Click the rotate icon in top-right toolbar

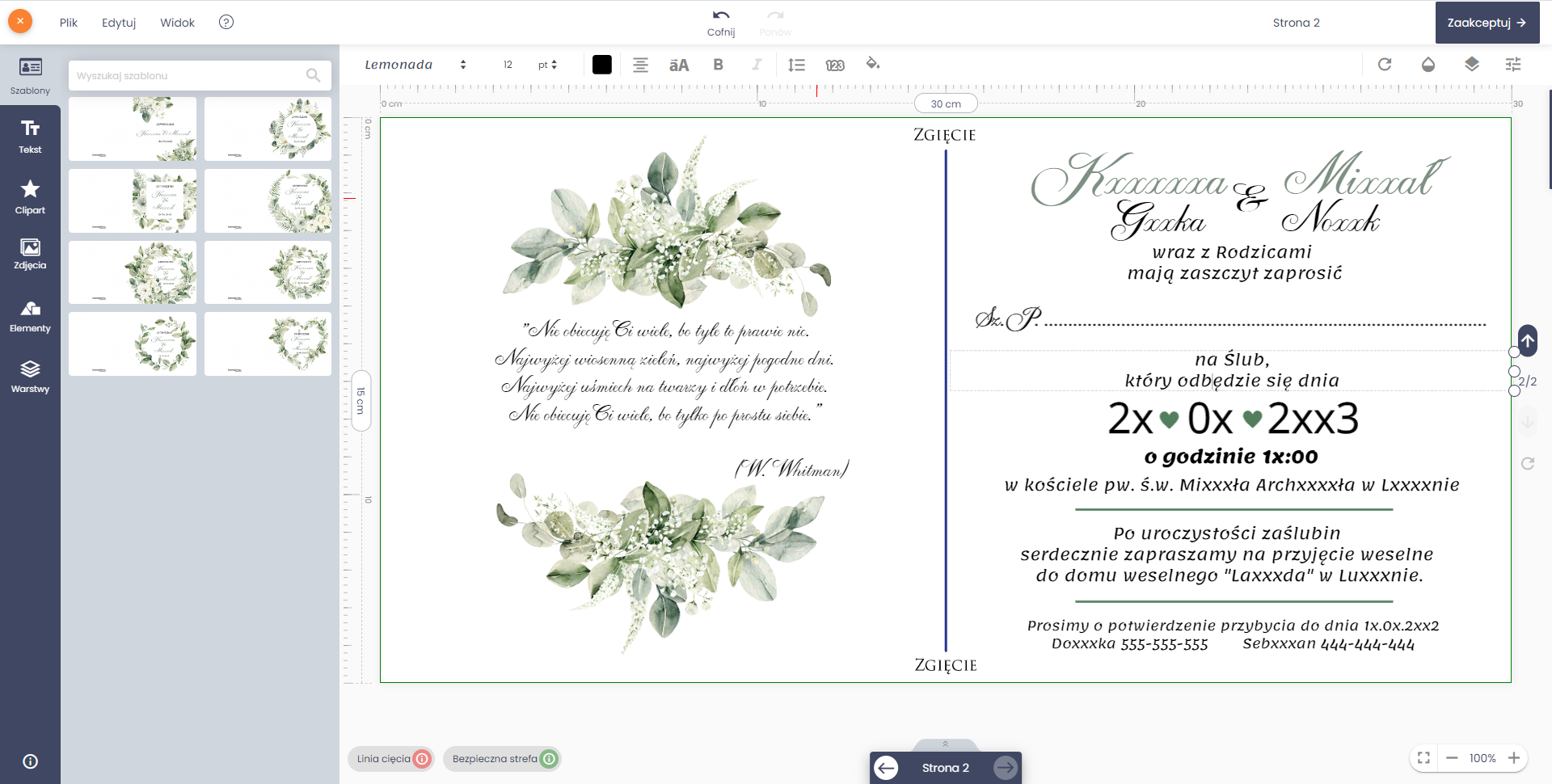click(x=1385, y=64)
